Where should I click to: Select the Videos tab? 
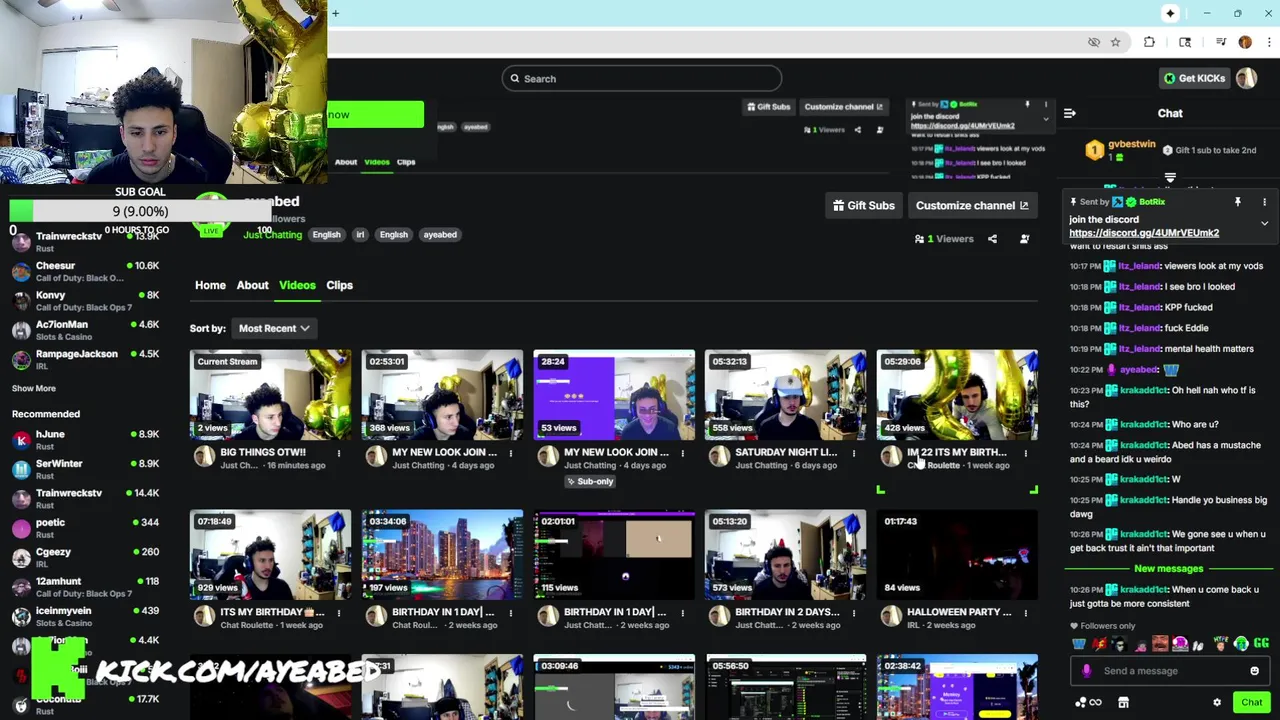click(x=297, y=285)
